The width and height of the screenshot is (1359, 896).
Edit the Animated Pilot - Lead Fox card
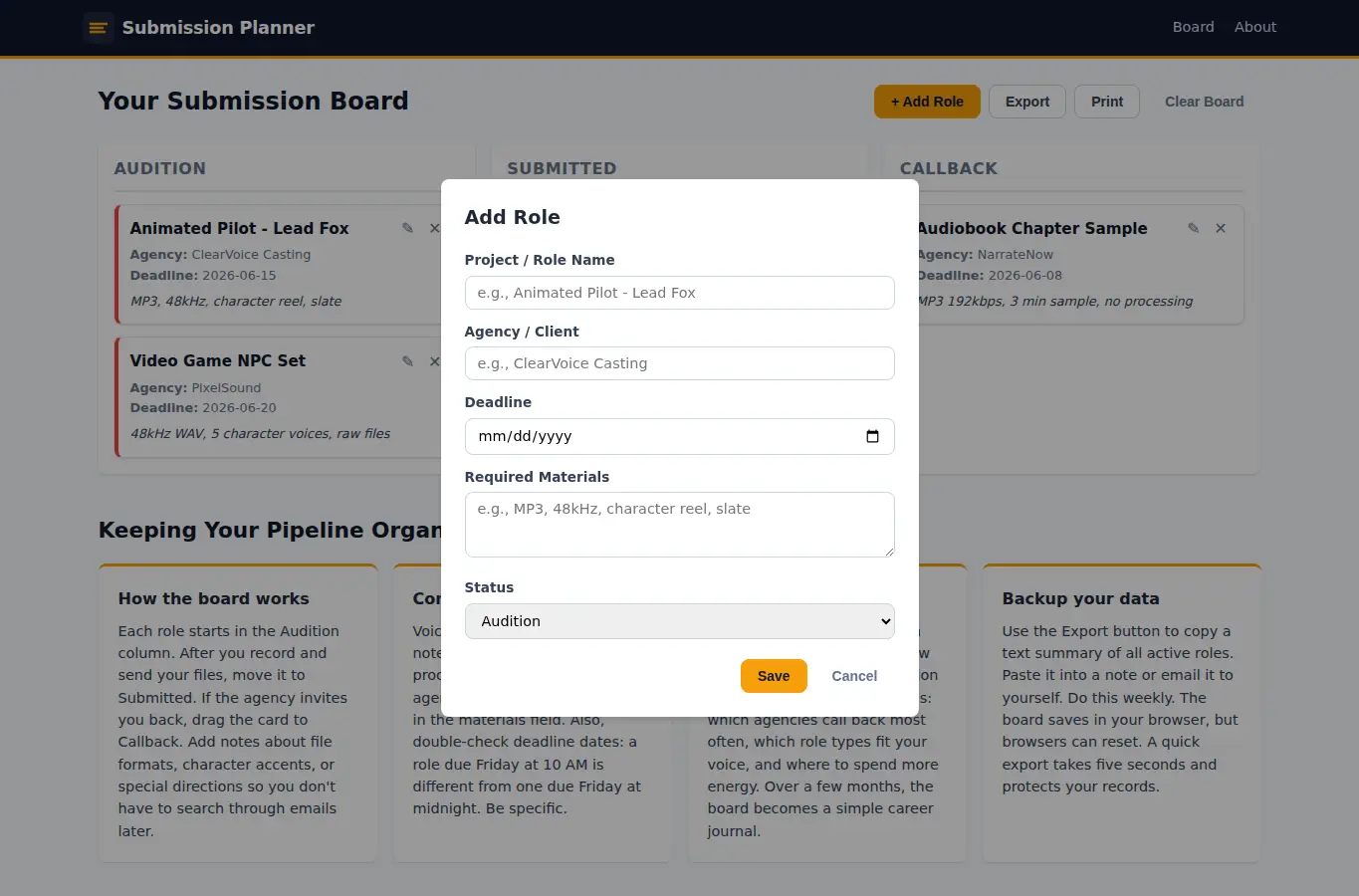click(407, 228)
